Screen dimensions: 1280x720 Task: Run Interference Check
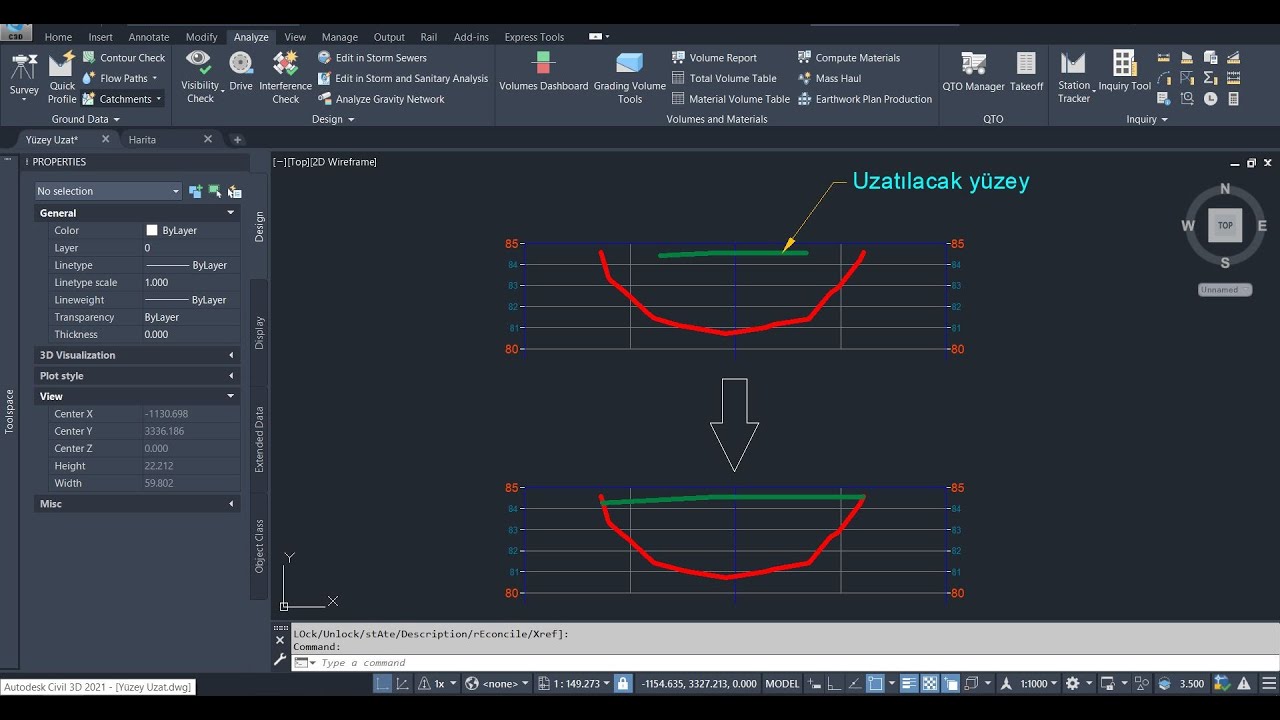(286, 78)
